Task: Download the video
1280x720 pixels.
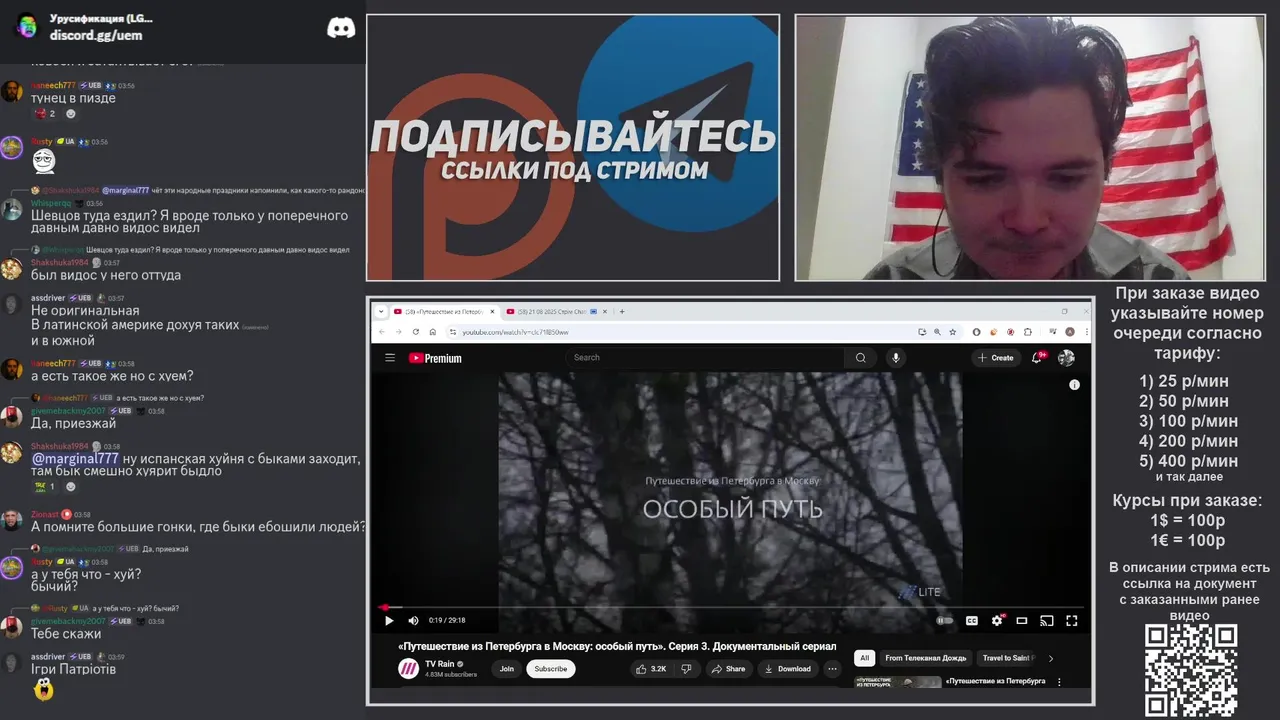Action: click(x=788, y=669)
